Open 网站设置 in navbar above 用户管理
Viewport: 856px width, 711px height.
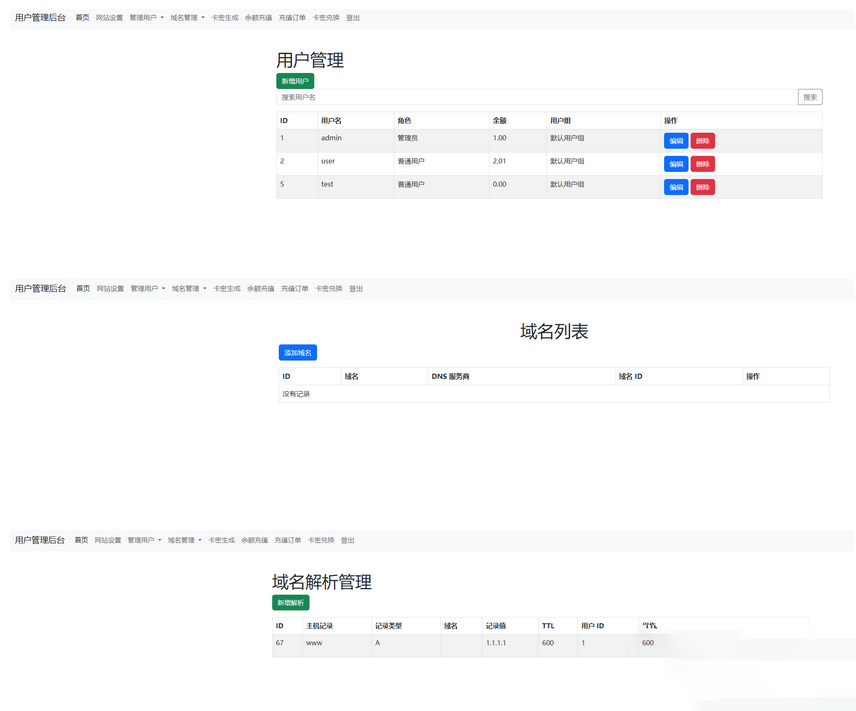(x=109, y=18)
